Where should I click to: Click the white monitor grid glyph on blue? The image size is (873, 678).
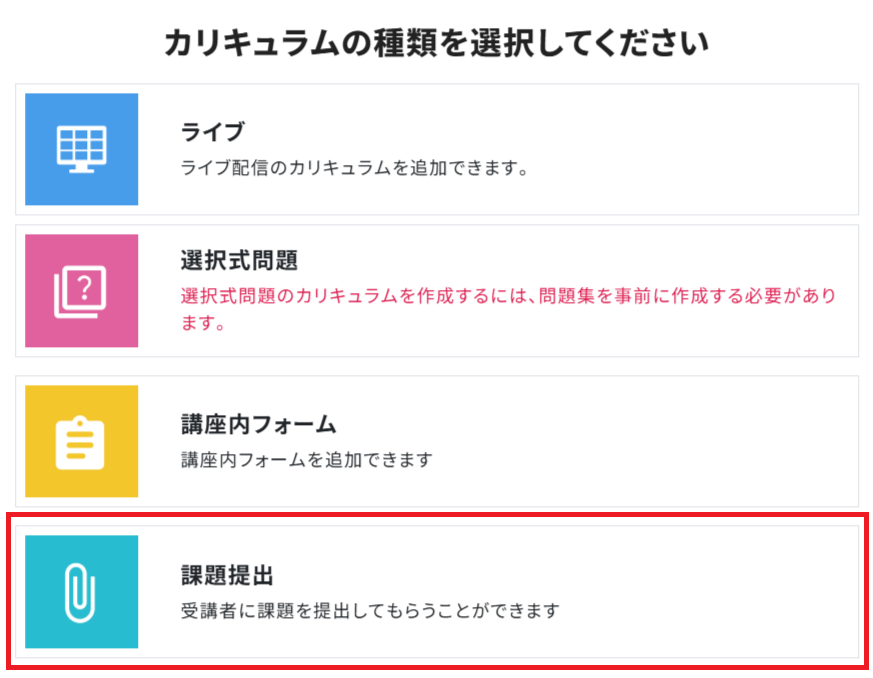coord(81,149)
